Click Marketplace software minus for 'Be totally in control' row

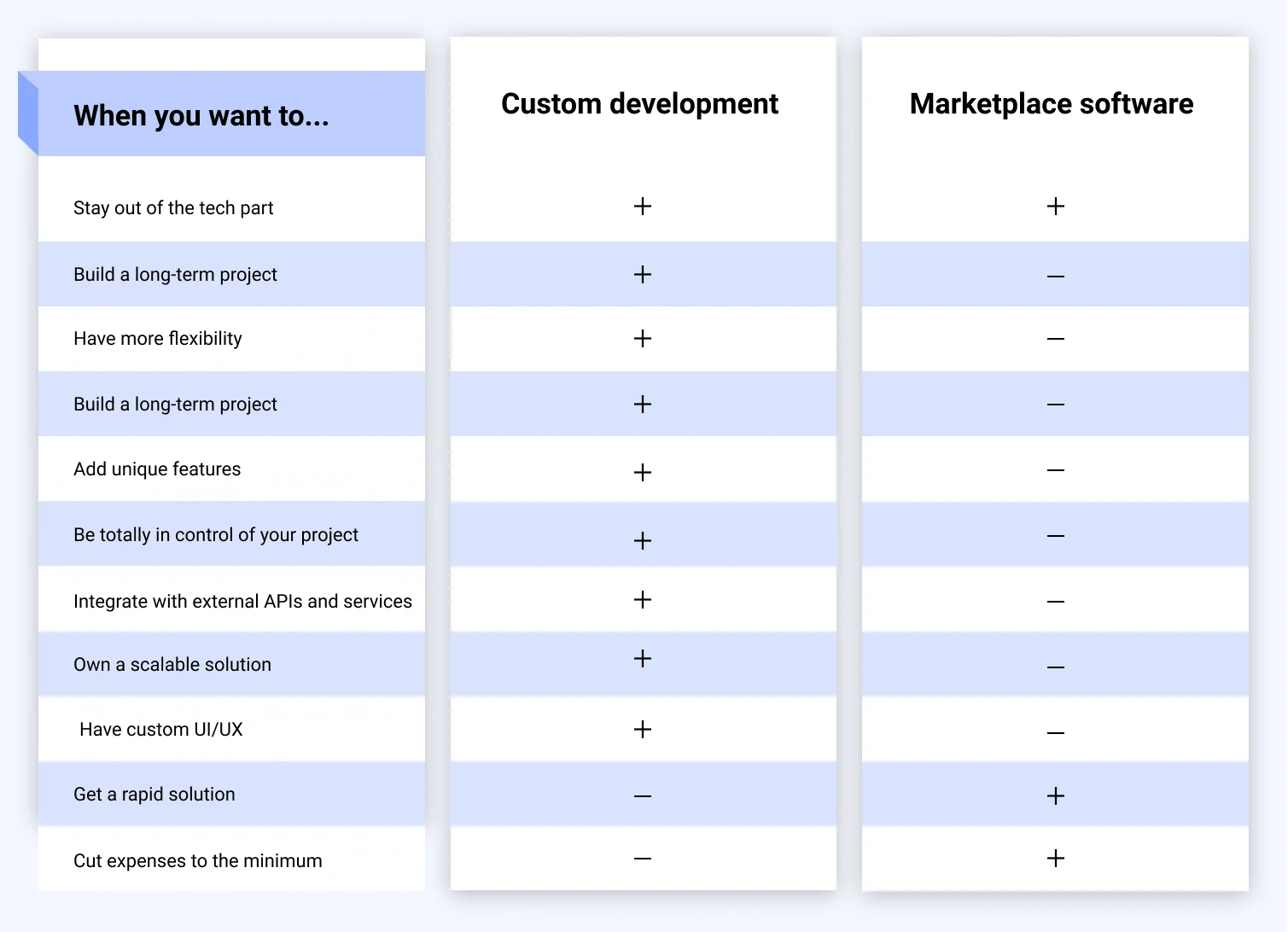pos(1056,536)
